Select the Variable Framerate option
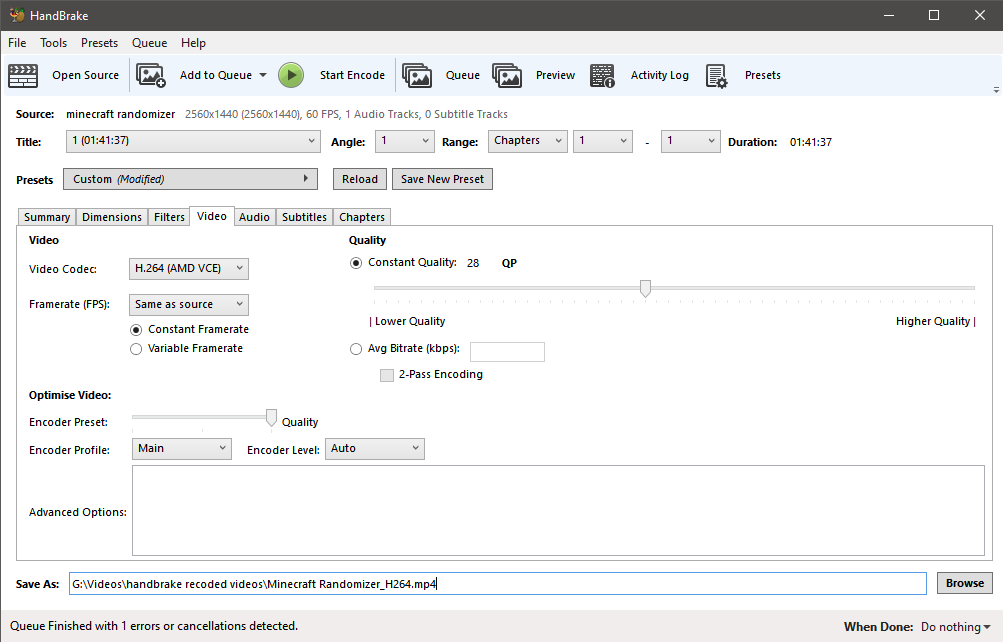Viewport: 1003px width, 642px height. click(136, 348)
